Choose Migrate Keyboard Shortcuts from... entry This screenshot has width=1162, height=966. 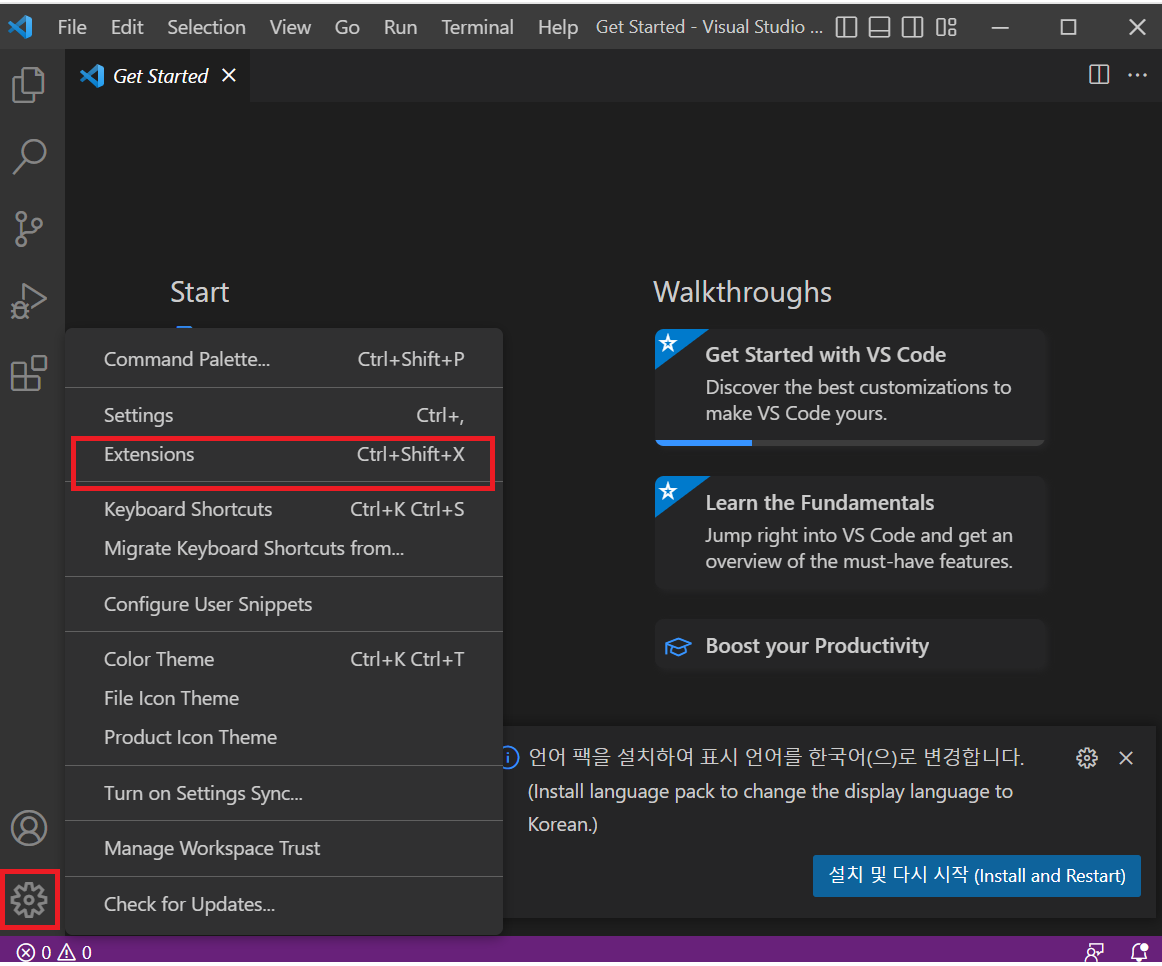click(x=284, y=548)
